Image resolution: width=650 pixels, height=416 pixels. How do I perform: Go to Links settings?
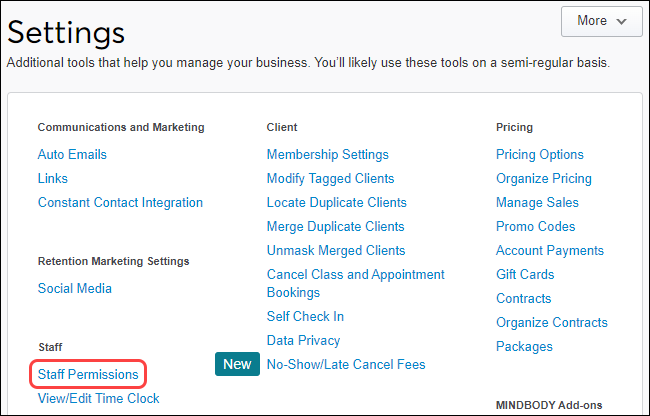[x=53, y=179]
